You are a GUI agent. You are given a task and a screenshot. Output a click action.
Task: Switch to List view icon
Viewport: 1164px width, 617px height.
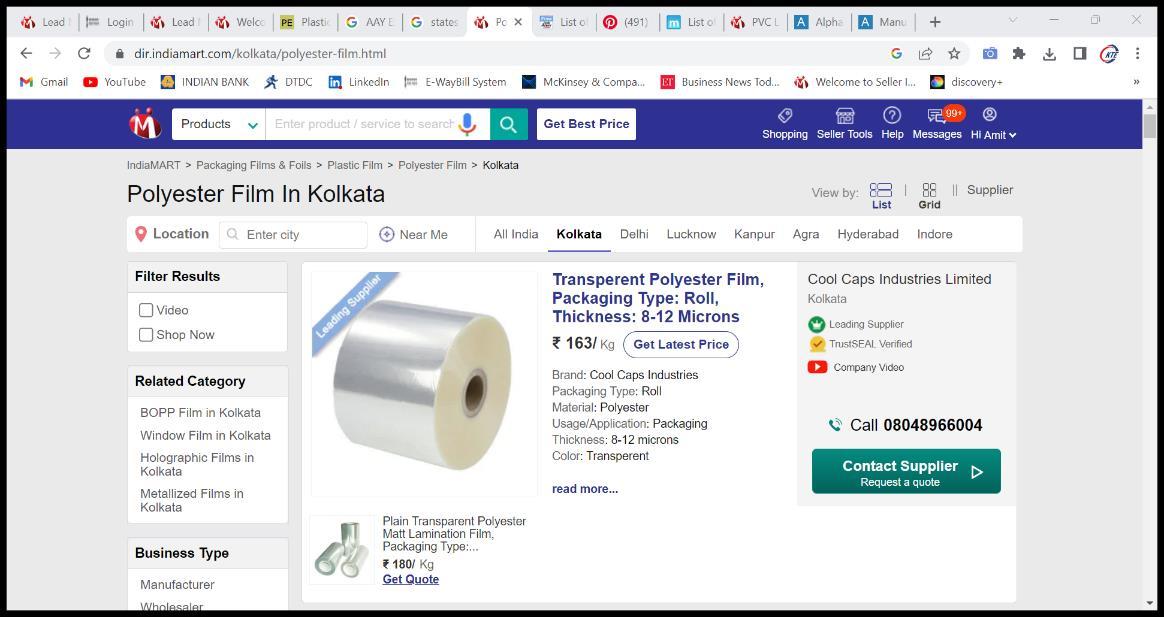881,190
